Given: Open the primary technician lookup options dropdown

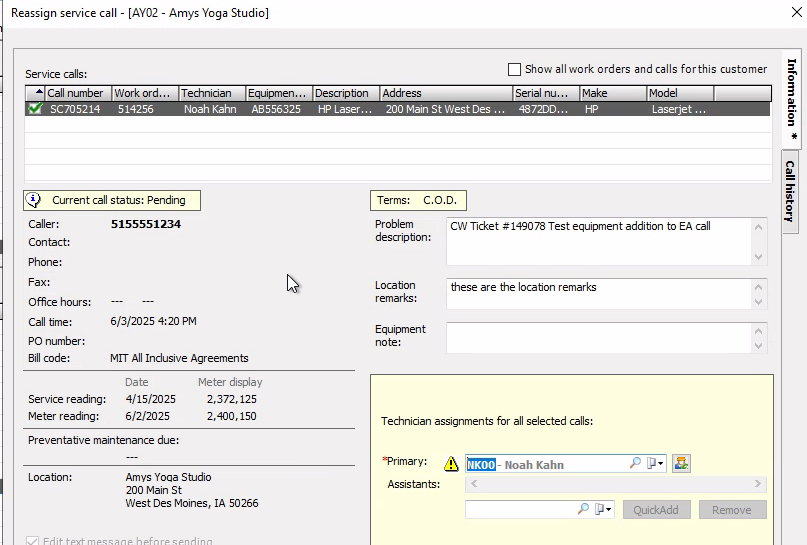Looking at the screenshot, I should [655, 463].
